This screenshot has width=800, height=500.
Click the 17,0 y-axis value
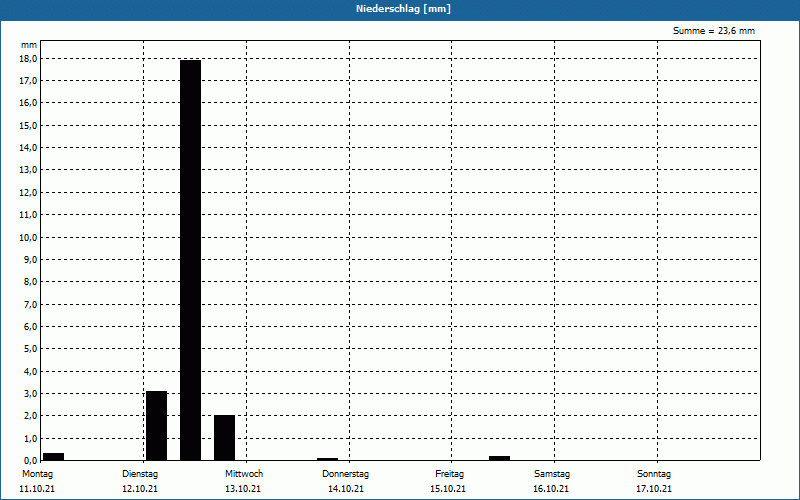point(29,81)
